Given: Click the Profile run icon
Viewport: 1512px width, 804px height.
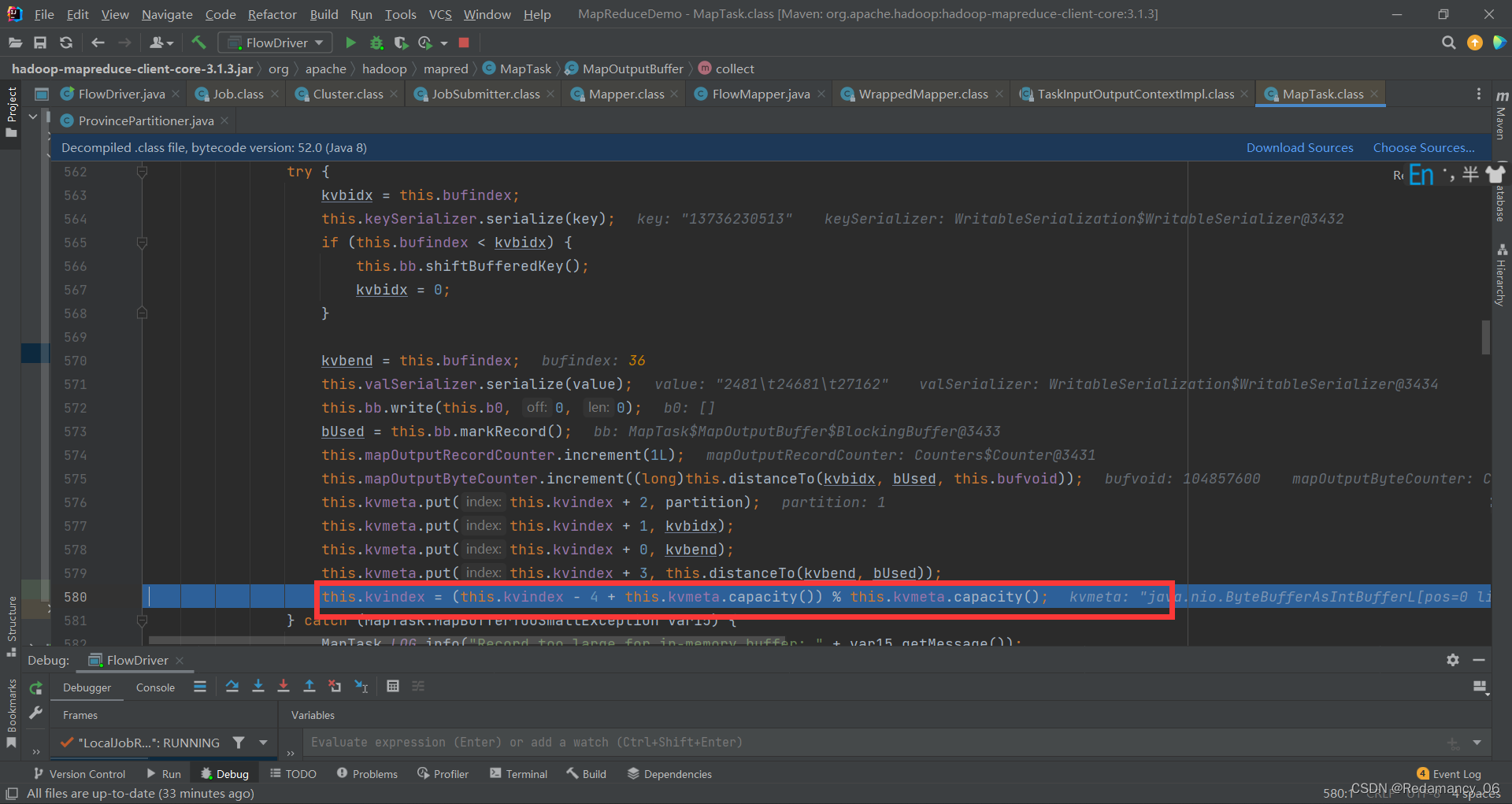Looking at the screenshot, I should pyautogui.click(x=425, y=43).
